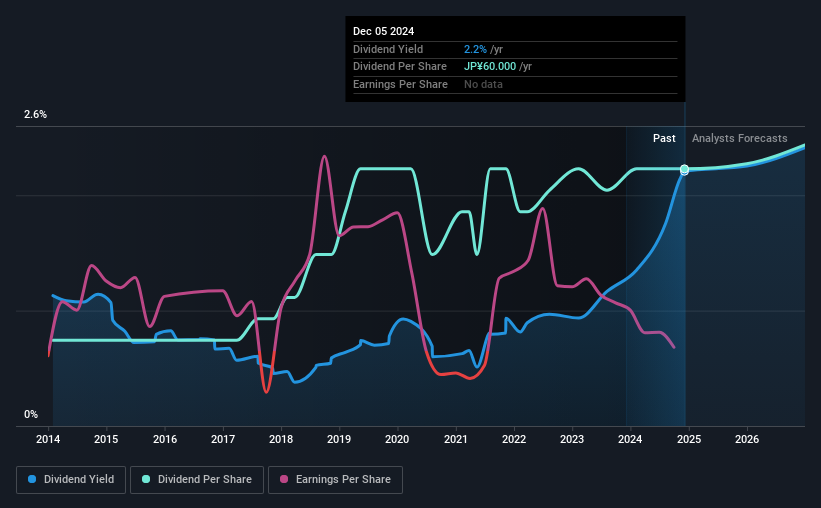Toggle the Earnings Per Share legend button
The width and height of the screenshot is (821, 508).
coord(335,480)
